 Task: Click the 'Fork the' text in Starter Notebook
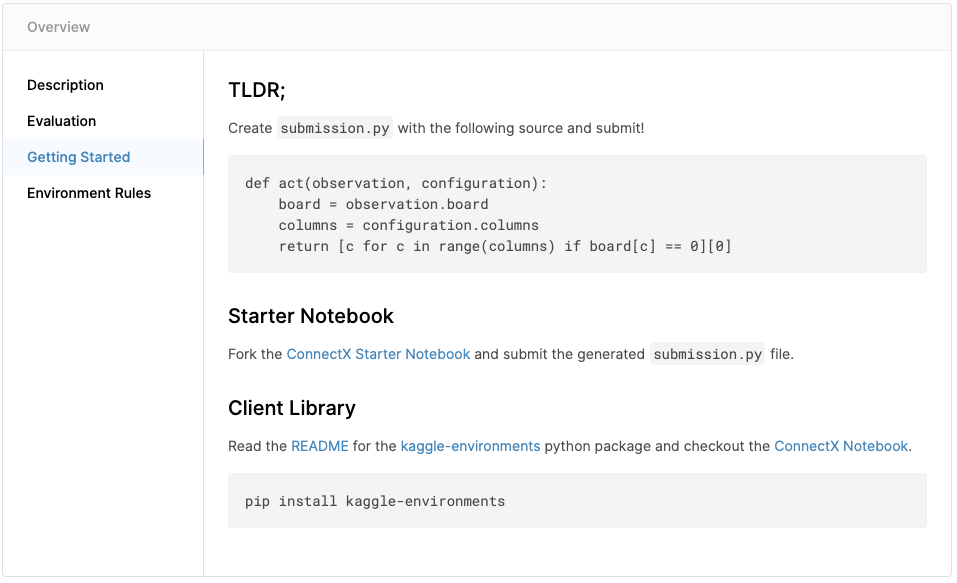(x=255, y=354)
